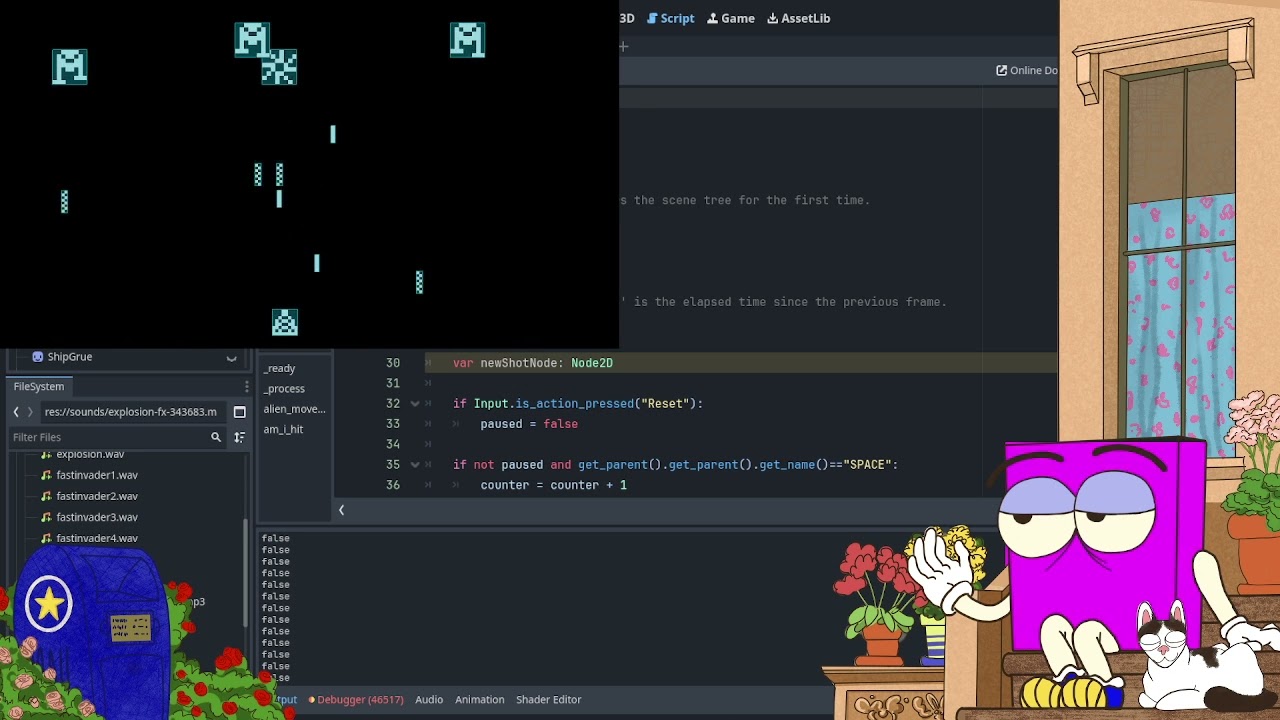Viewport: 1280px width, 720px height.
Task: Toggle FileSystem split mode icon
Action: (240, 412)
